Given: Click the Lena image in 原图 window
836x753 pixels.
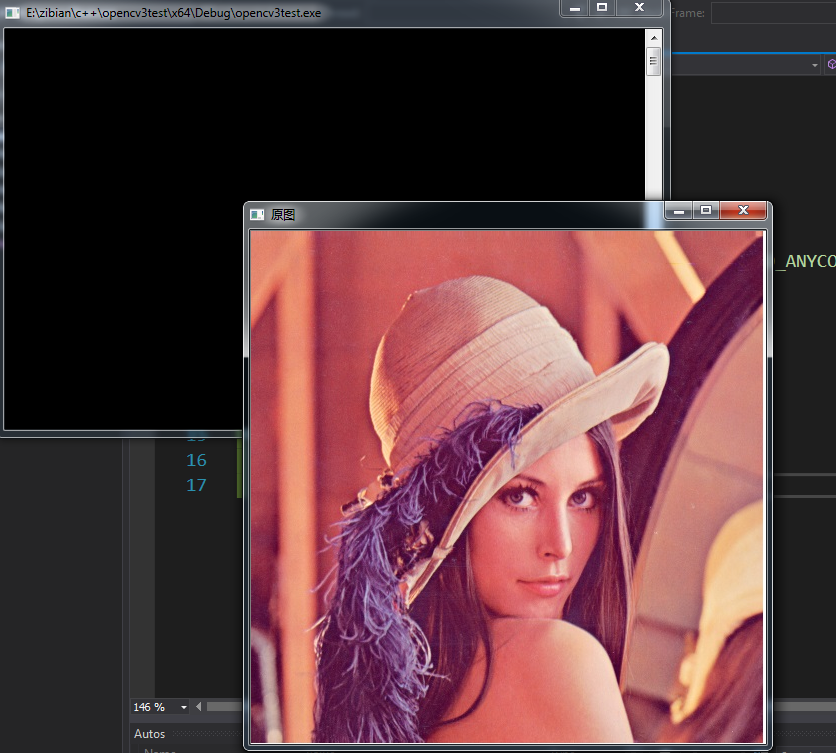Looking at the screenshot, I should pyautogui.click(x=506, y=487).
